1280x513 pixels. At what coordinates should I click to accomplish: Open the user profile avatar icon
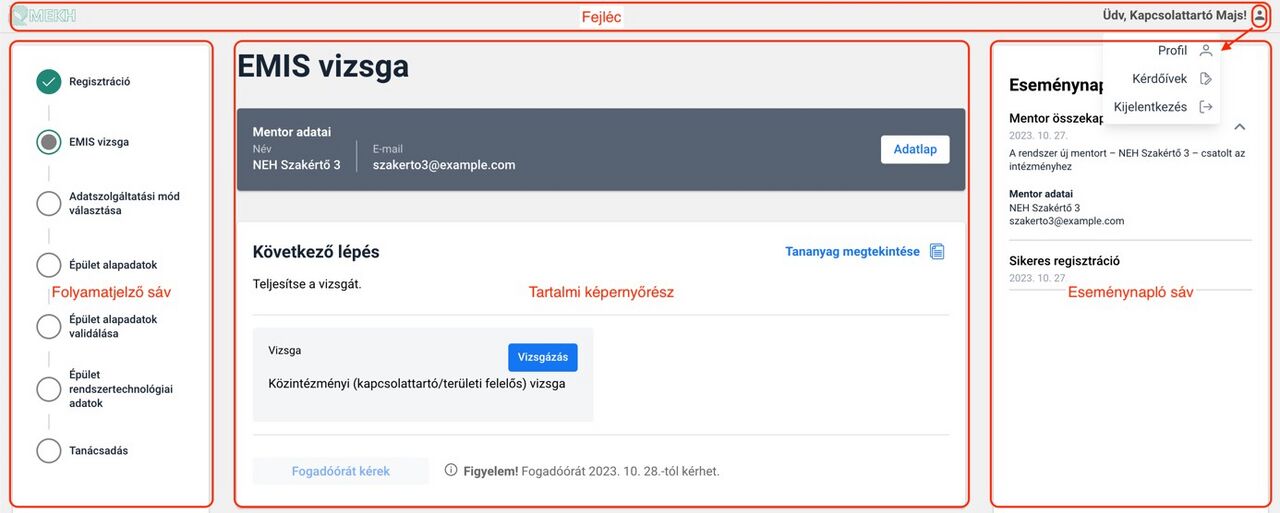coord(1259,15)
